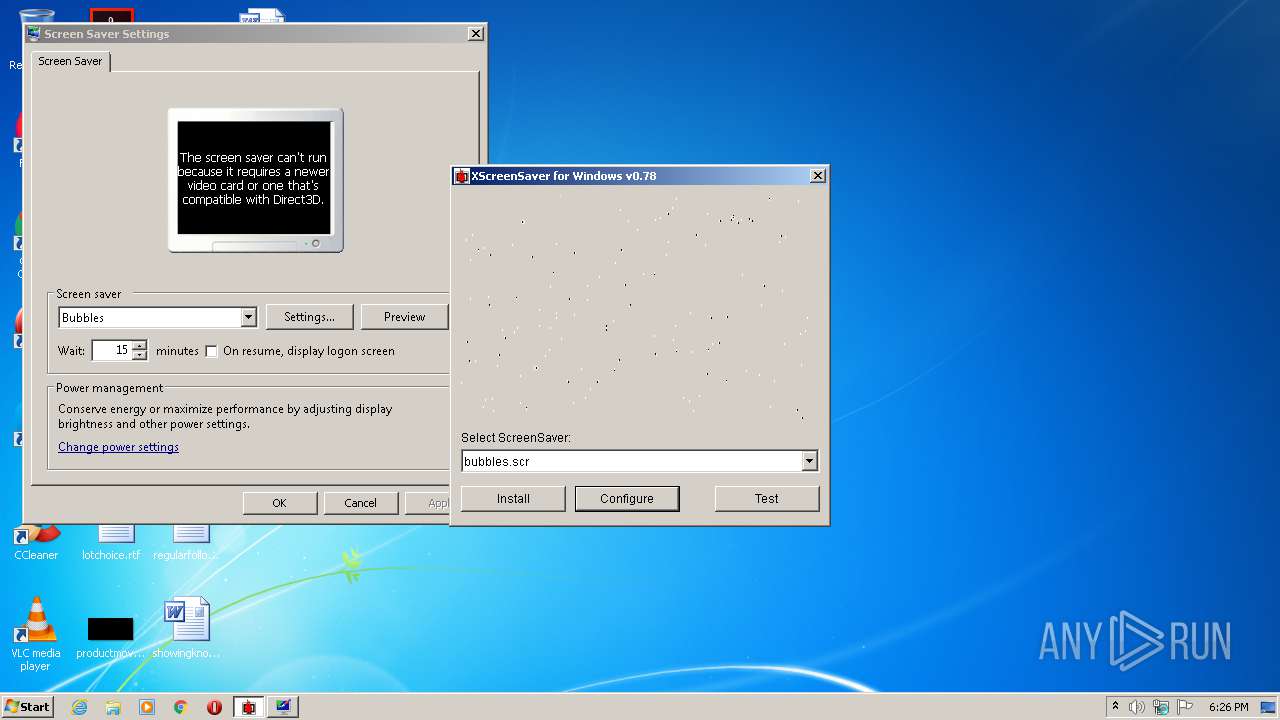Open Change power settings link
1280x720 pixels.
click(118, 447)
